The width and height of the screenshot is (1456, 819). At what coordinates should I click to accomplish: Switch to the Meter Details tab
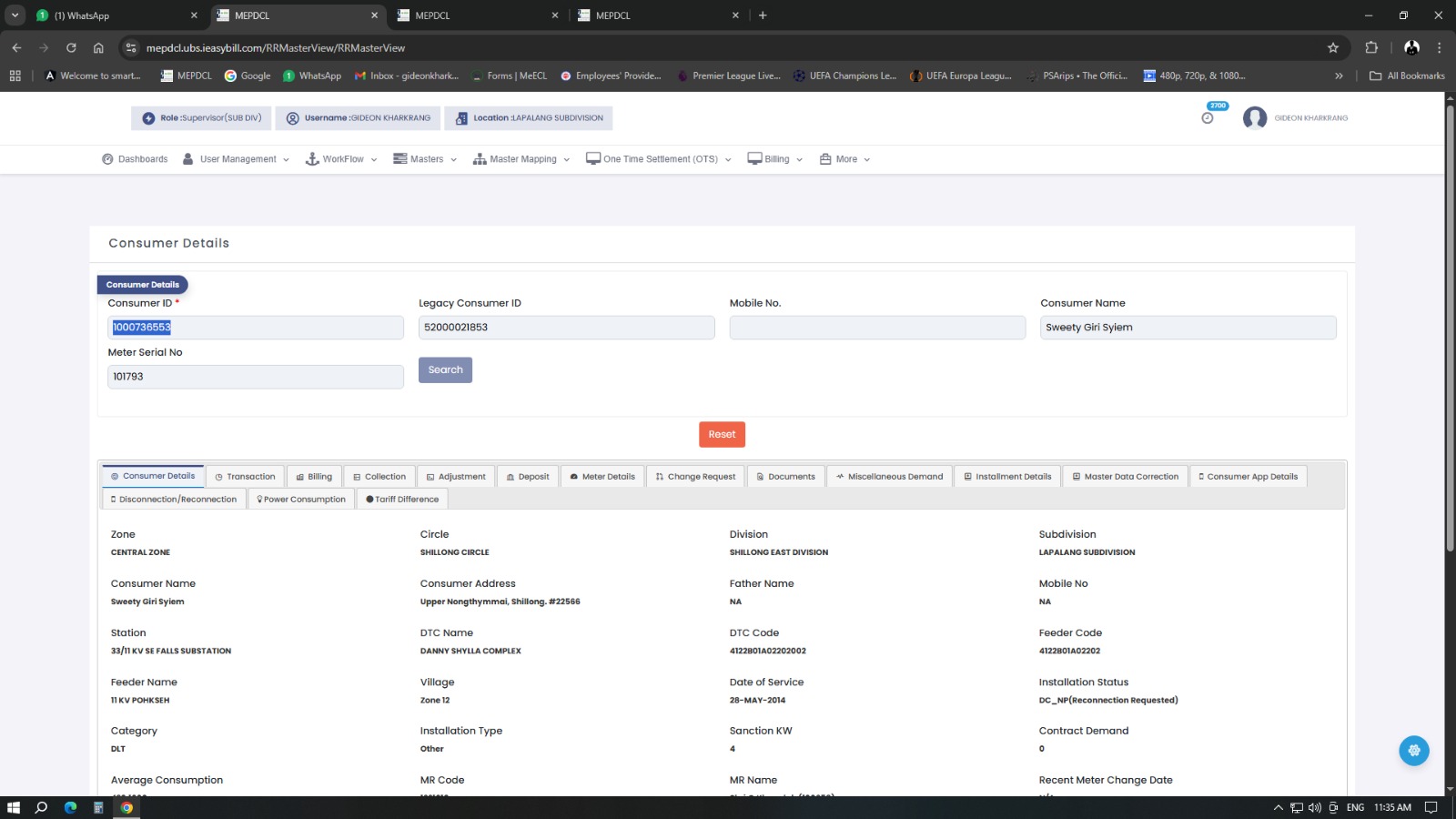pyautogui.click(x=602, y=477)
